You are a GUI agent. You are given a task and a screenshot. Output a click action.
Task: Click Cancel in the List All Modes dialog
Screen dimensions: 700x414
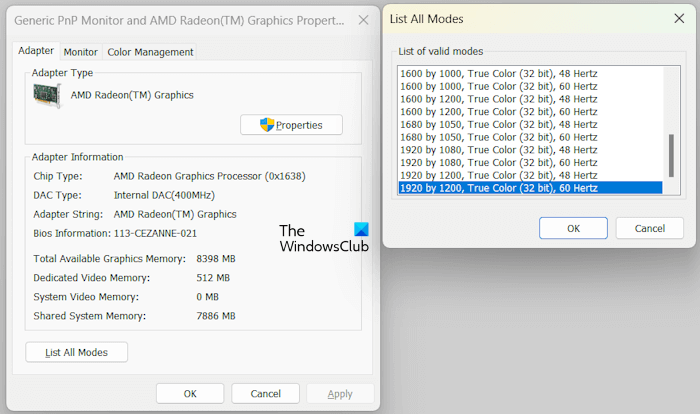pos(649,228)
